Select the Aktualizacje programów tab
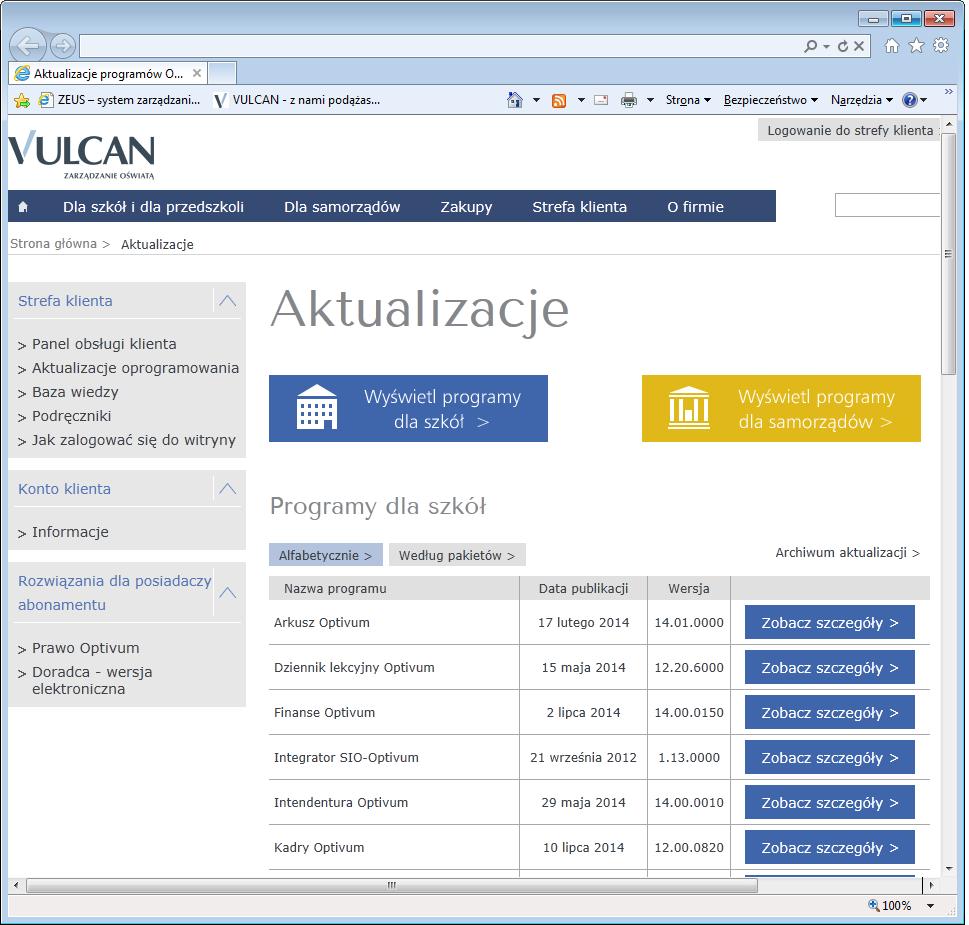The width and height of the screenshot is (969, 925). pyautogui.click(x=108, y=74)
